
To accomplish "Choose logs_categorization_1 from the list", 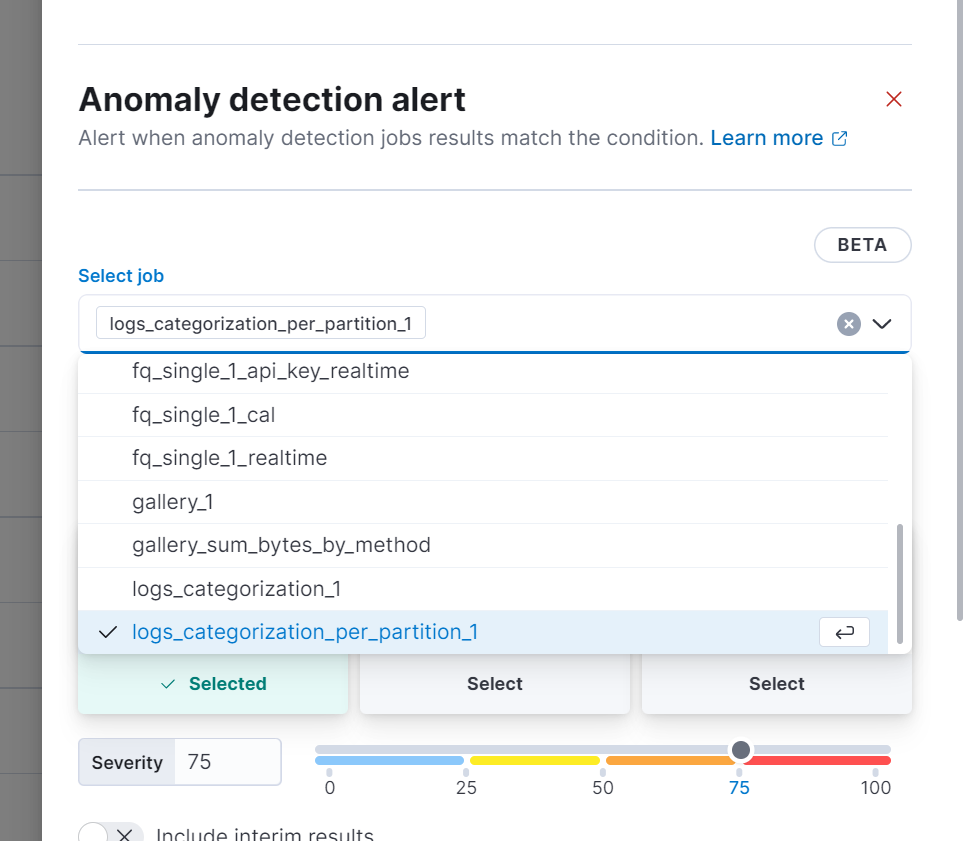I will pos(236,589).
